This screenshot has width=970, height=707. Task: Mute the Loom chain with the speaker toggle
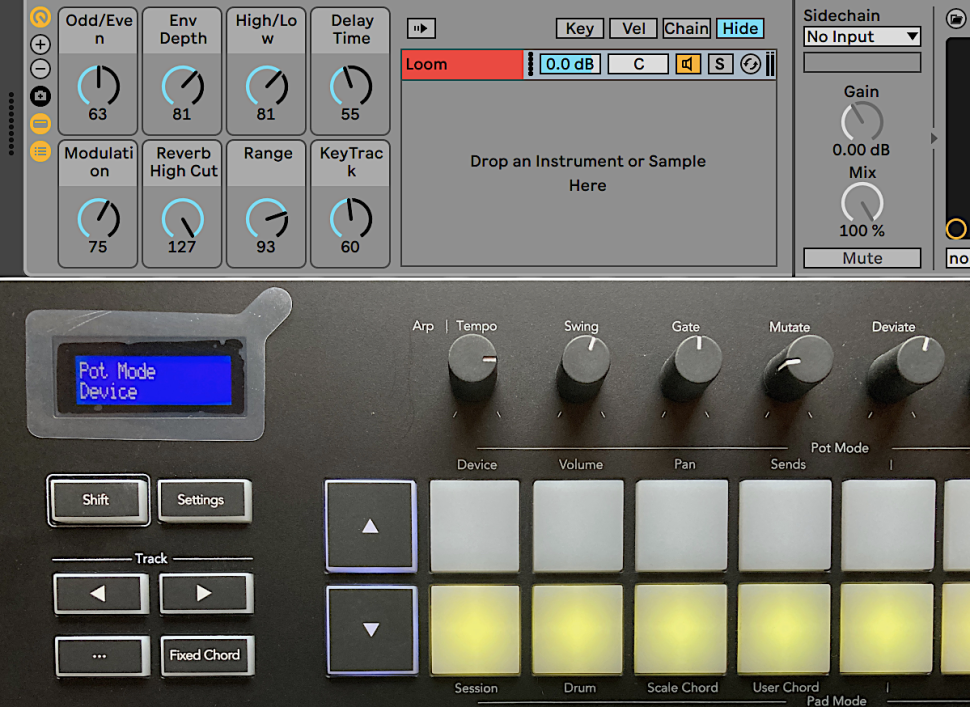click(688, 65)
